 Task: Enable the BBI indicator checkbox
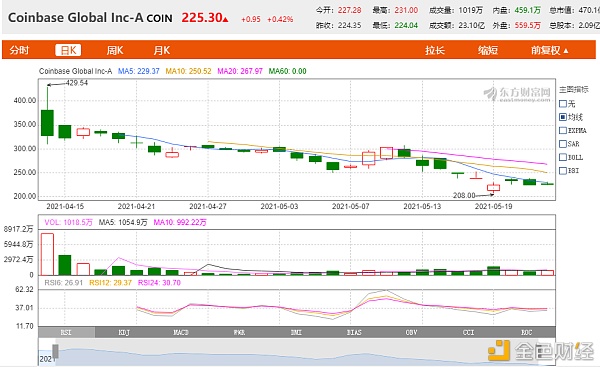coord(562,170)
